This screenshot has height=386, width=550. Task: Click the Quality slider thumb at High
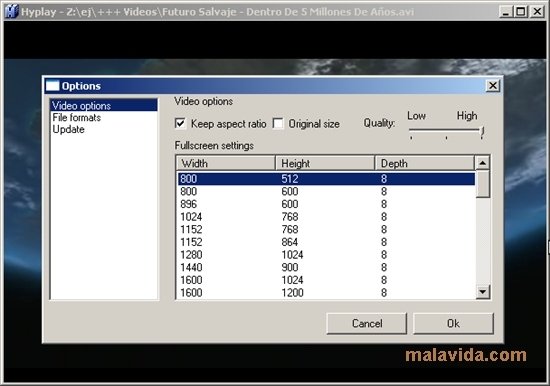pos(482,132)
